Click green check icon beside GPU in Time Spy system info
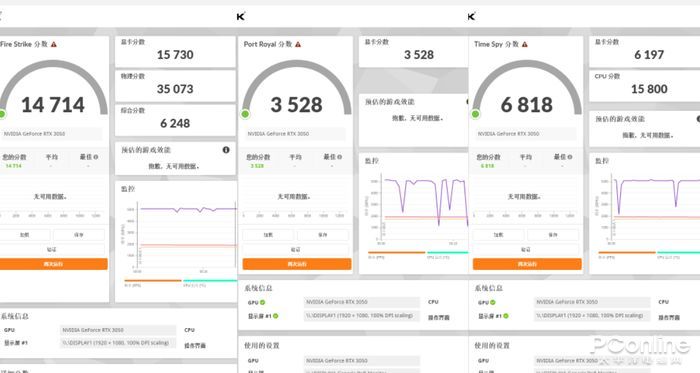 click(493, 303)
